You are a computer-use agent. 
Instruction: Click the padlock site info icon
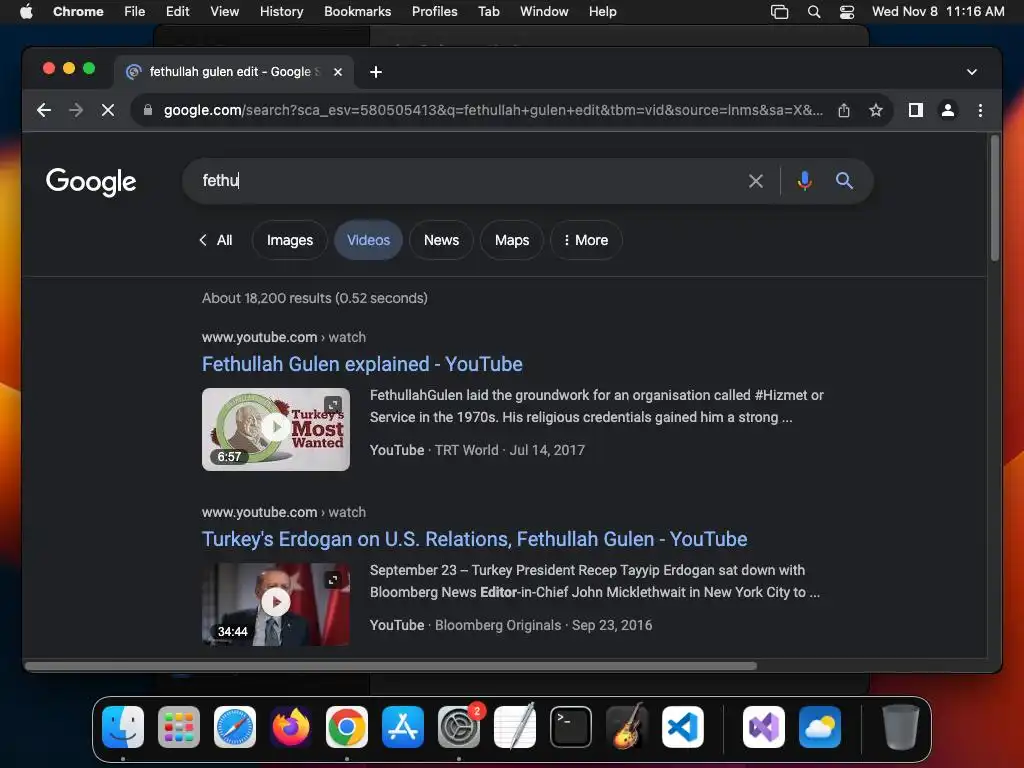coord(148,110)
